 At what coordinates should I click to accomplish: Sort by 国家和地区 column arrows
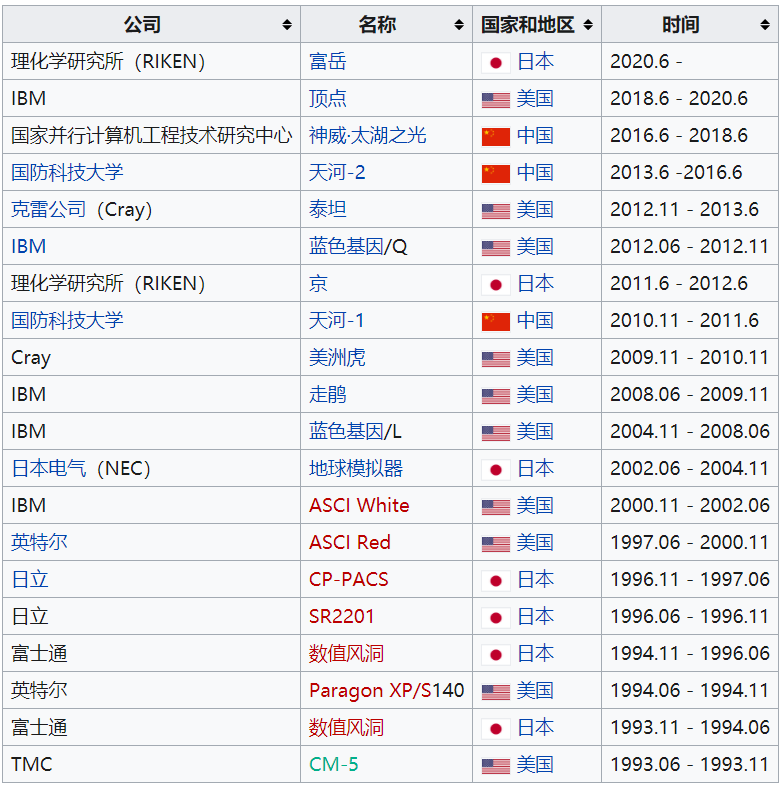(x=588, y=25)
